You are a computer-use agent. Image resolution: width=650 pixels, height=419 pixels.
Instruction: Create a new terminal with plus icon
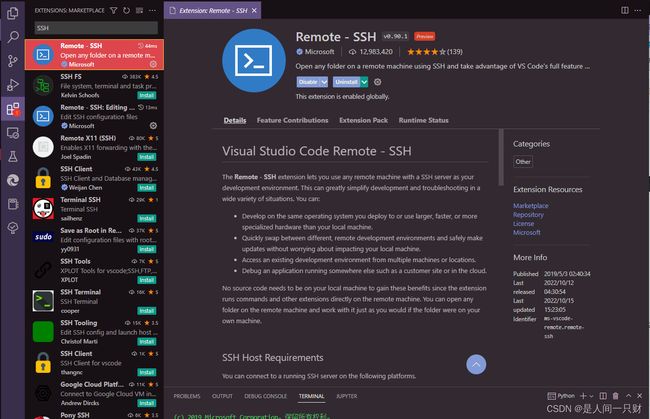pos(583,396)
